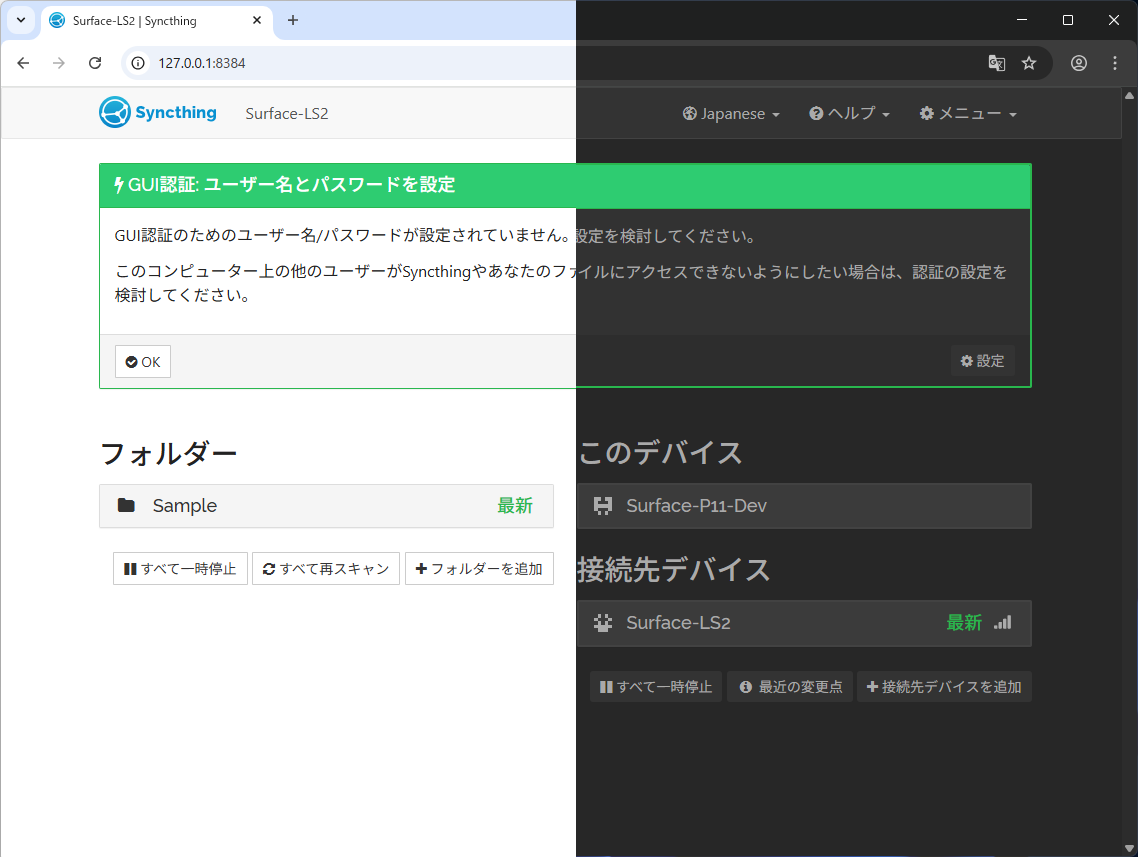This screenshot has width=1138, height=857.
Task: Open a new browser tab
Action: click(x=292, y=20)
